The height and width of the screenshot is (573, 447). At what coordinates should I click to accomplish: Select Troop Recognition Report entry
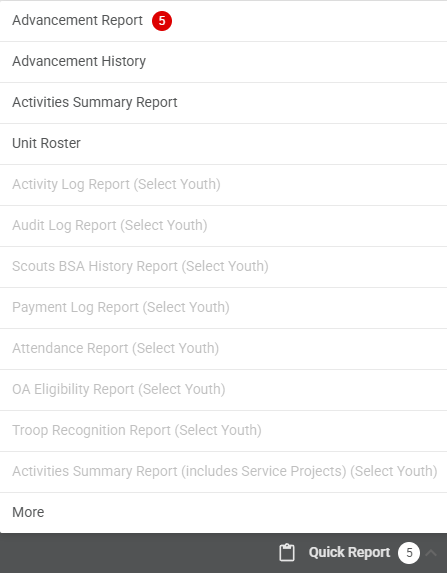(x=223, y=430)
